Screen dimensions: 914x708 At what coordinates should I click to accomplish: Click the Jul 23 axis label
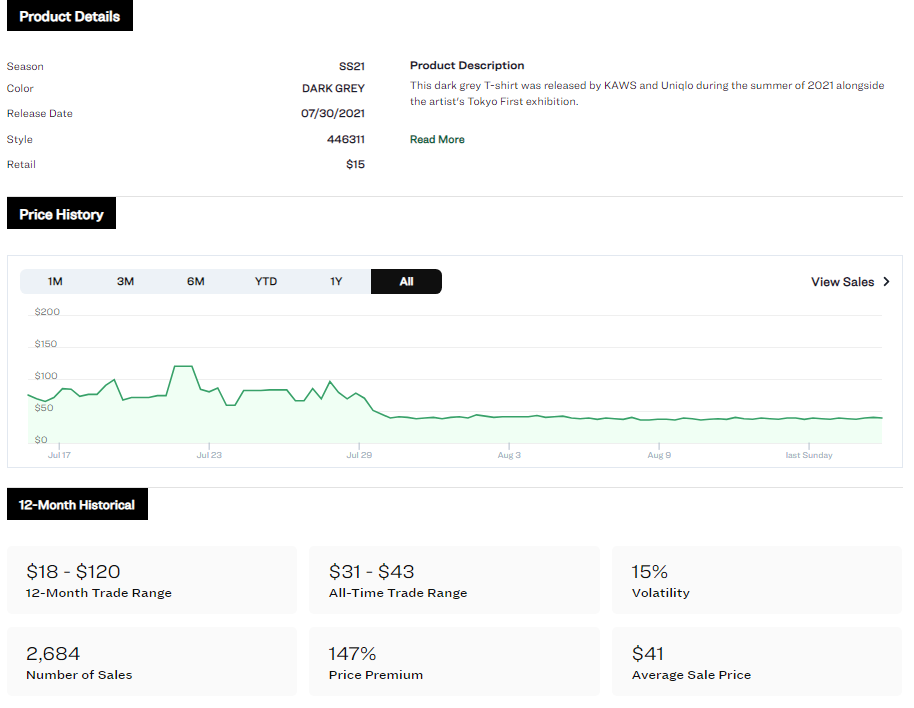(209, 455)
